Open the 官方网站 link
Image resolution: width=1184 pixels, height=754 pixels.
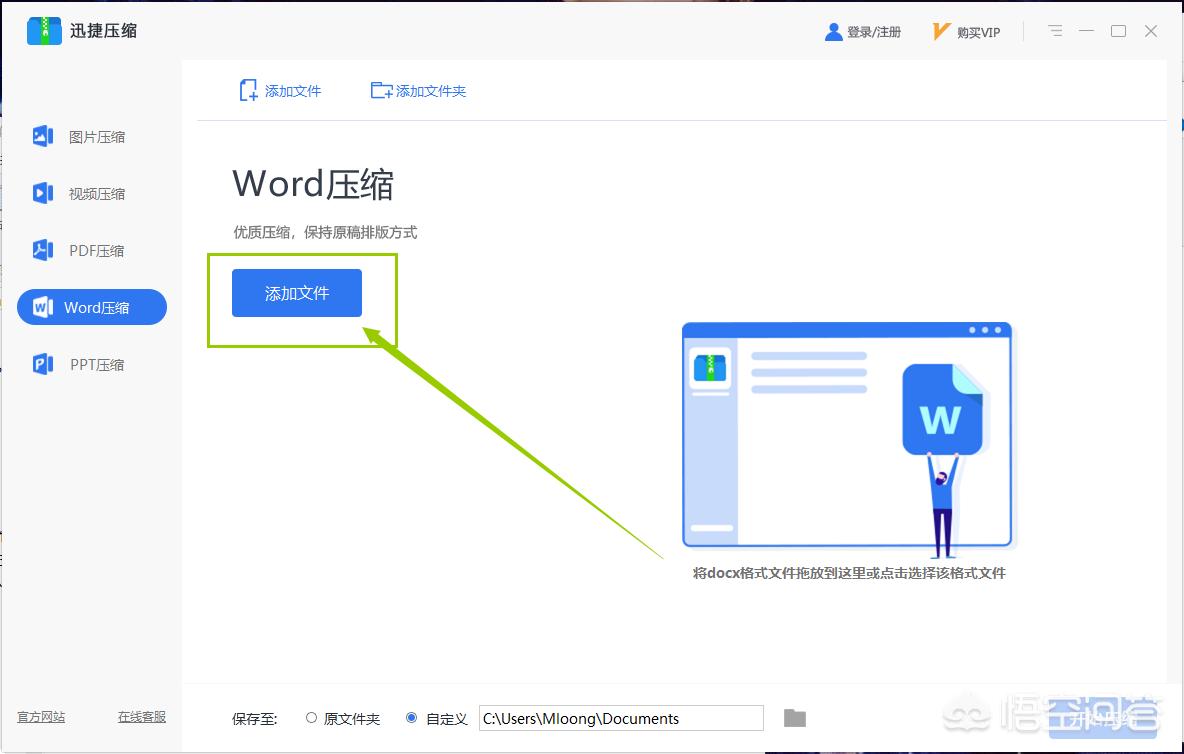tap(40, 717)
